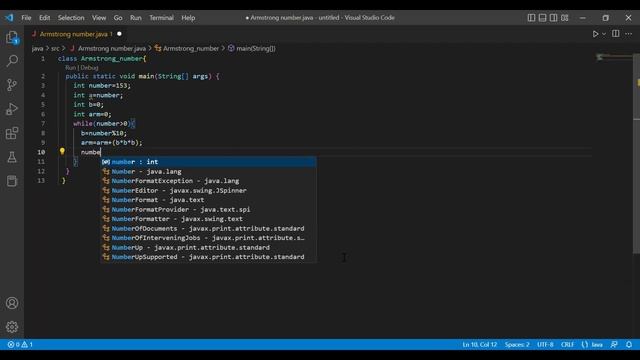This screenshot has width=640, height=360.
Task: Select the 'Number - java.lang' suggestion
Action: (x=208, y=171)
